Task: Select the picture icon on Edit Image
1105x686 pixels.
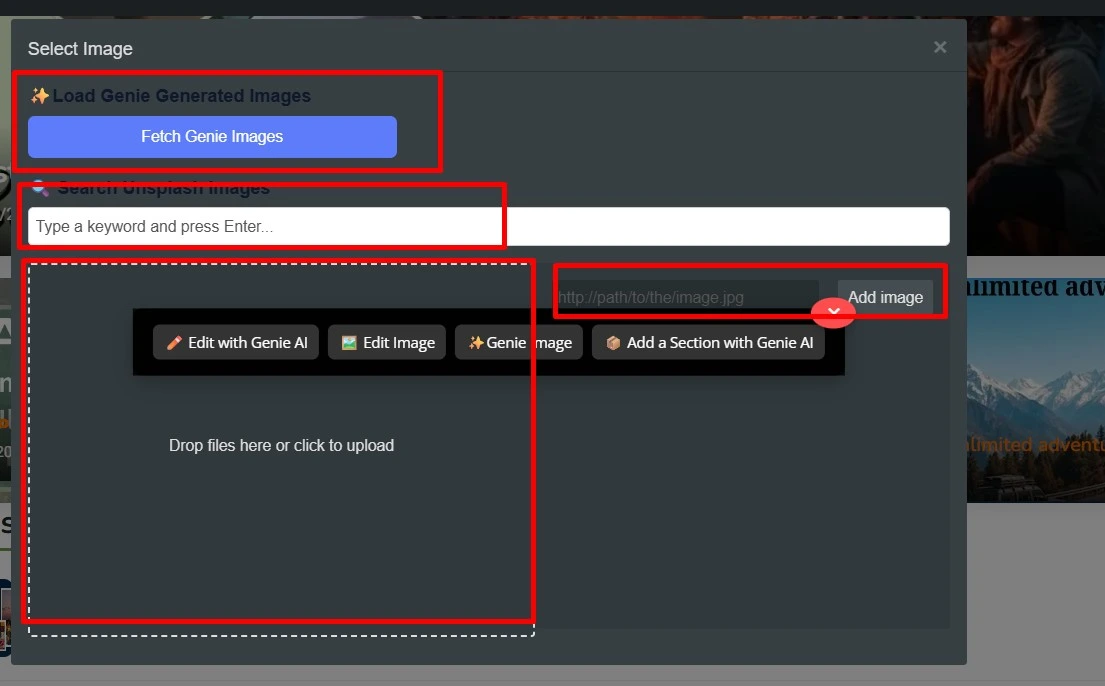Action: pos(349,343)
